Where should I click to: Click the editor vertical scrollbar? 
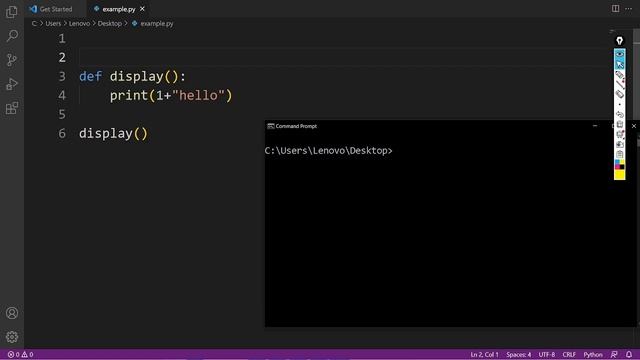636,73
